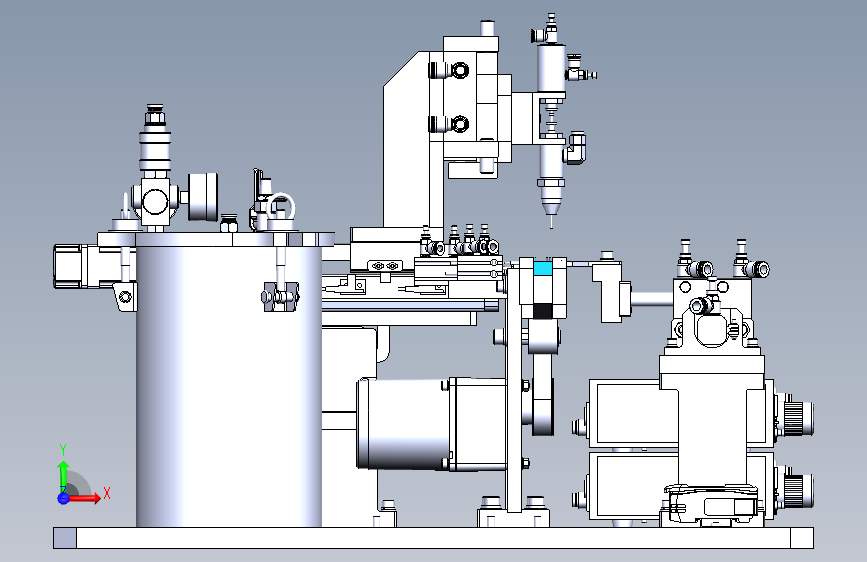Viewport: 867px width, 562px height.
Task: Select the round pressure gauge on tank lid
Action: [202, 197]
